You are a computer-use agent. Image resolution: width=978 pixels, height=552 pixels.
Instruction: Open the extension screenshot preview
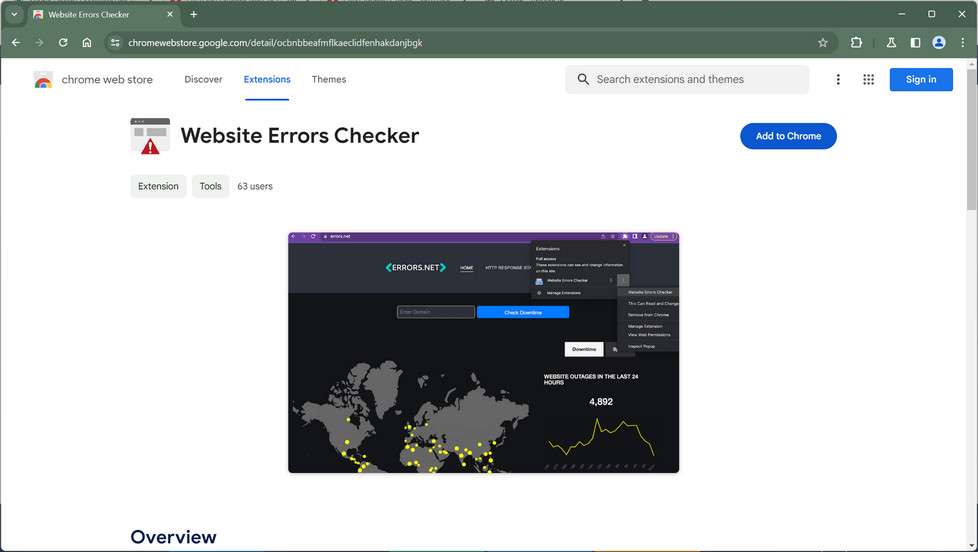(483, 352)
